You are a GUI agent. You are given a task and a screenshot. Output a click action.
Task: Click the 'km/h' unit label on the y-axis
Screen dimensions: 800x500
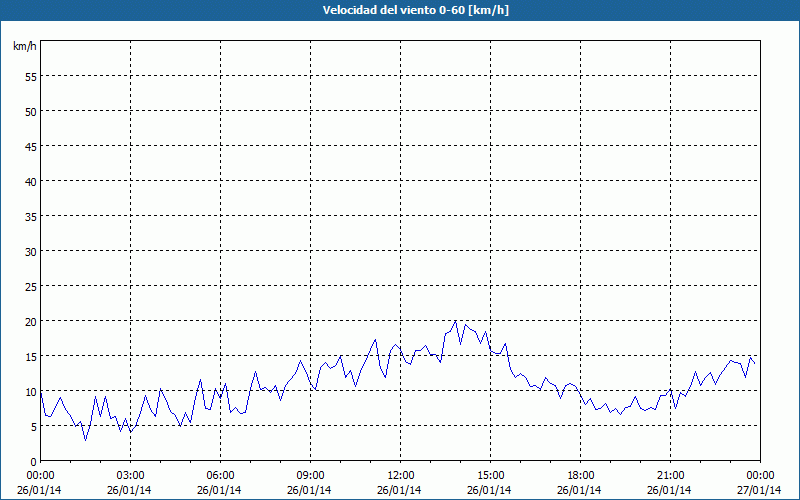[x=25, y=46]
